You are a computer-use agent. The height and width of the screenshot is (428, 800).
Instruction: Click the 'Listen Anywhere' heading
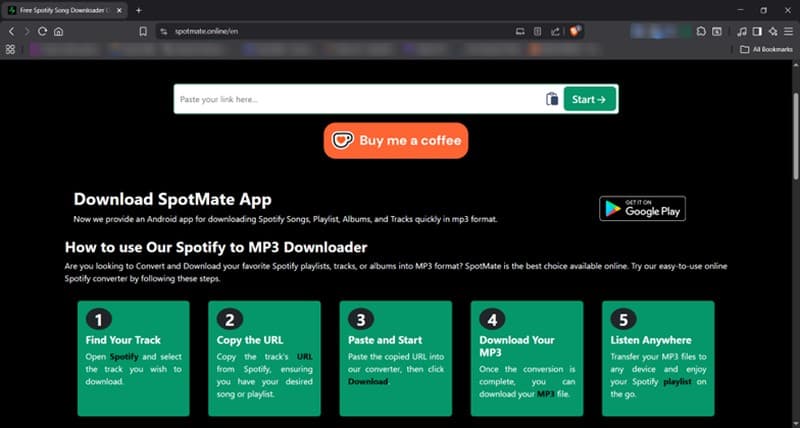pos(651,340)
